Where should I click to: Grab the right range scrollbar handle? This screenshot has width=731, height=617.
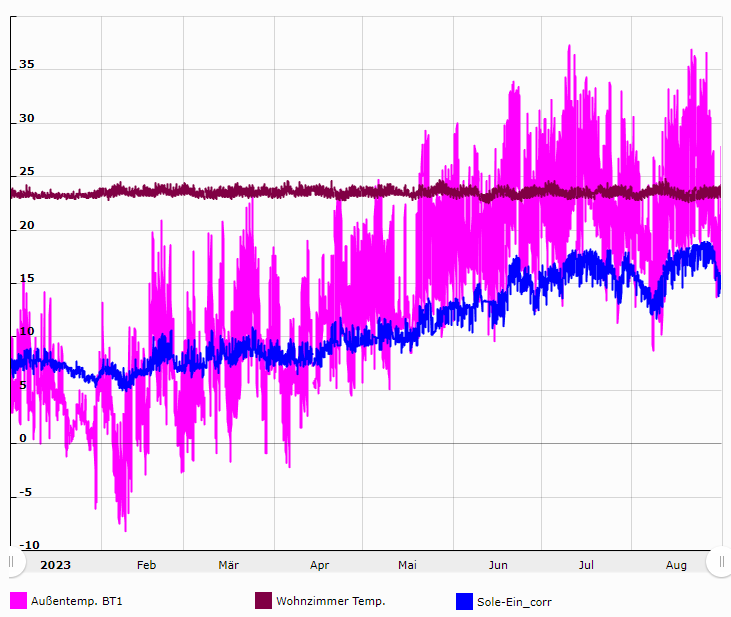(x=722, y=562)
